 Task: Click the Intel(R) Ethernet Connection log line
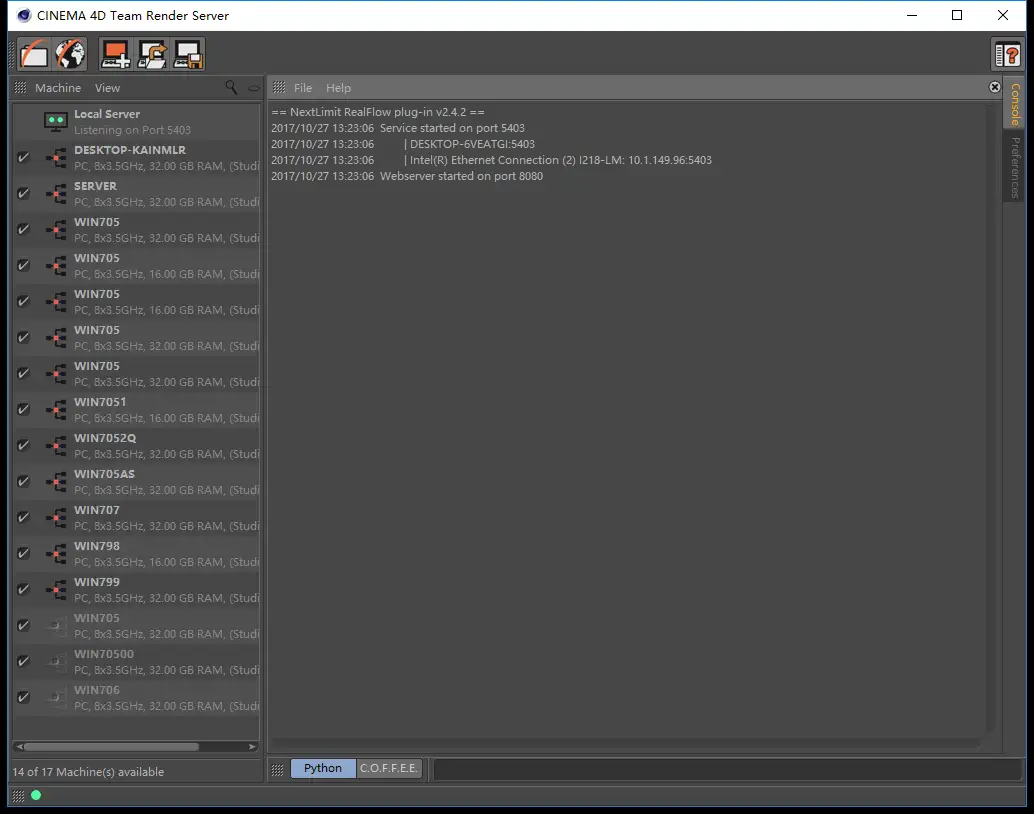[x=491, y=160]
